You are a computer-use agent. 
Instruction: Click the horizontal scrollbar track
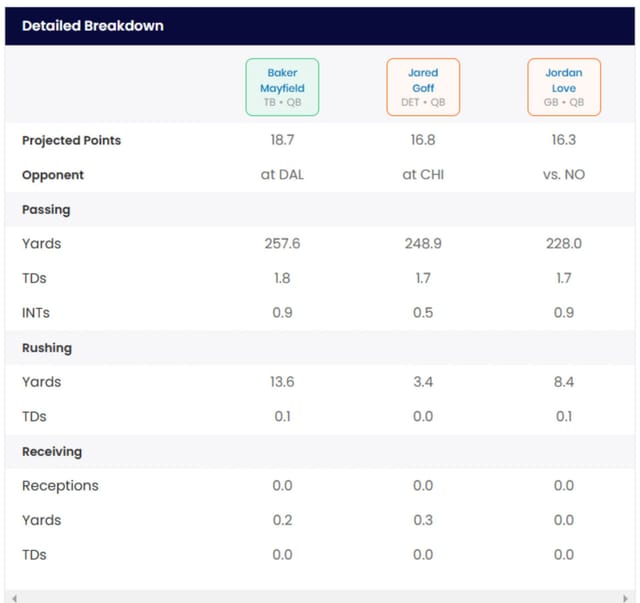tap(320, 597)
